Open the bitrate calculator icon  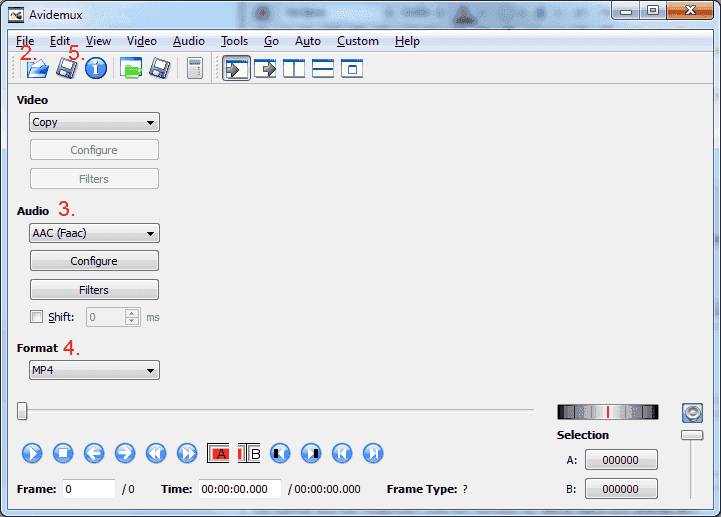tap(195, 69)
